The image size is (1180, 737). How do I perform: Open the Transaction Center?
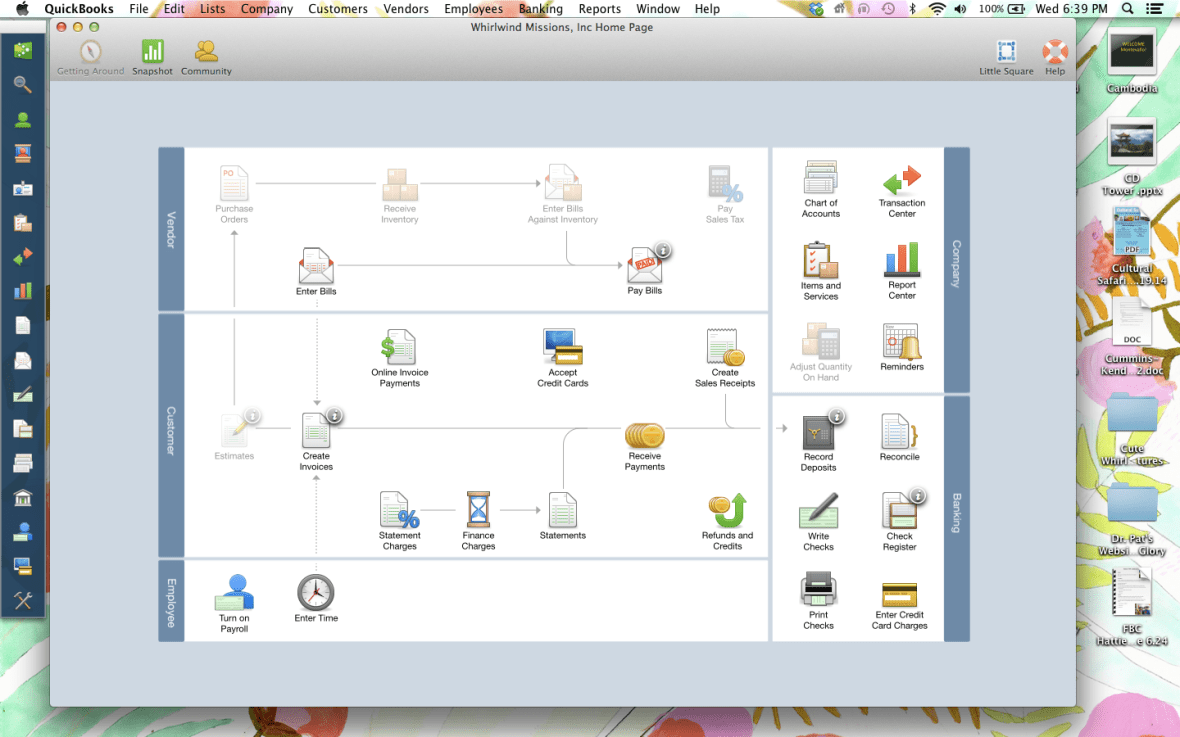pyautogui.click(x=901, y=190)
